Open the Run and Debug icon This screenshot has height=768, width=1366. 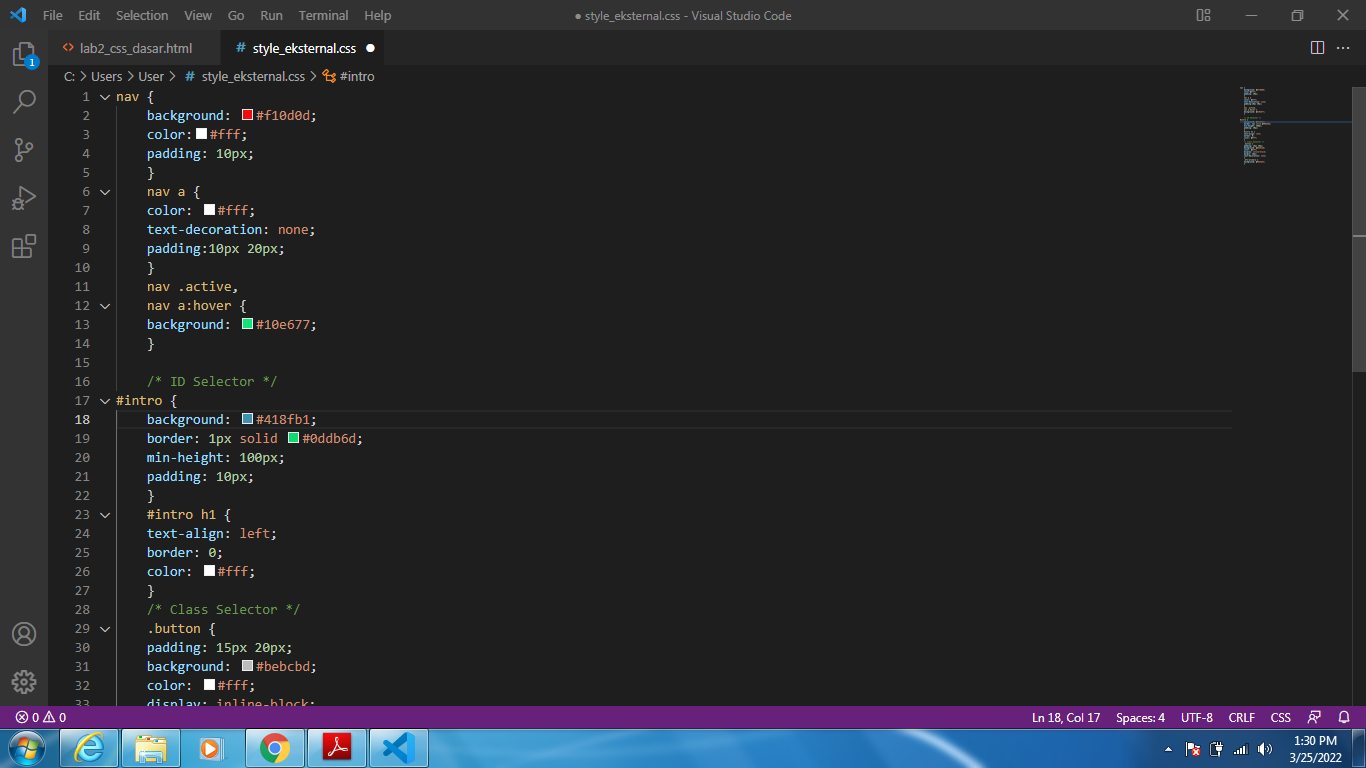(x=24, y=198)
